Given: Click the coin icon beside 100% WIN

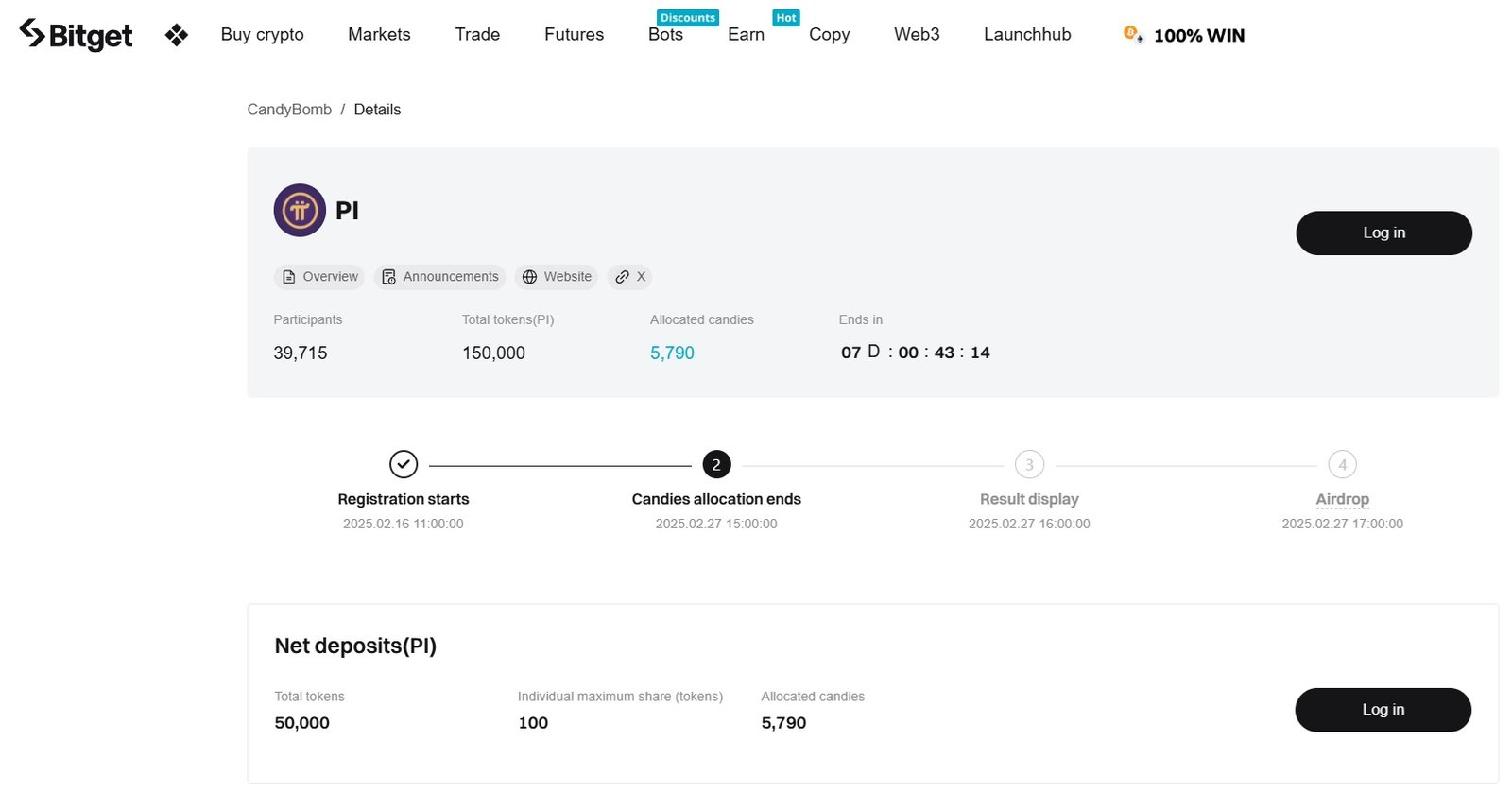Looking at the screenshot, I should point(1133,34).
